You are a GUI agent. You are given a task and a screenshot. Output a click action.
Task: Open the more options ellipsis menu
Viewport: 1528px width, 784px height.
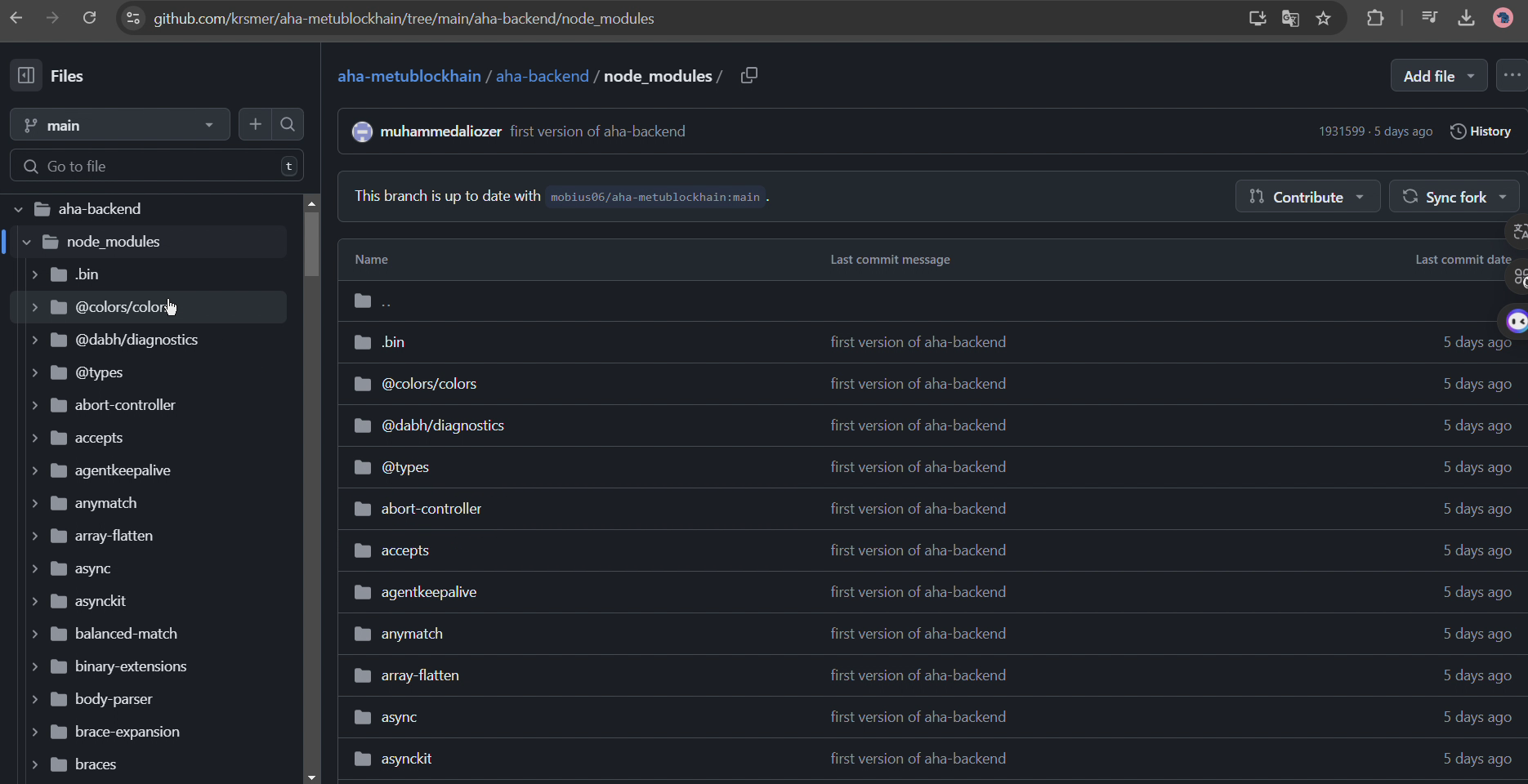pos(1512,76)
